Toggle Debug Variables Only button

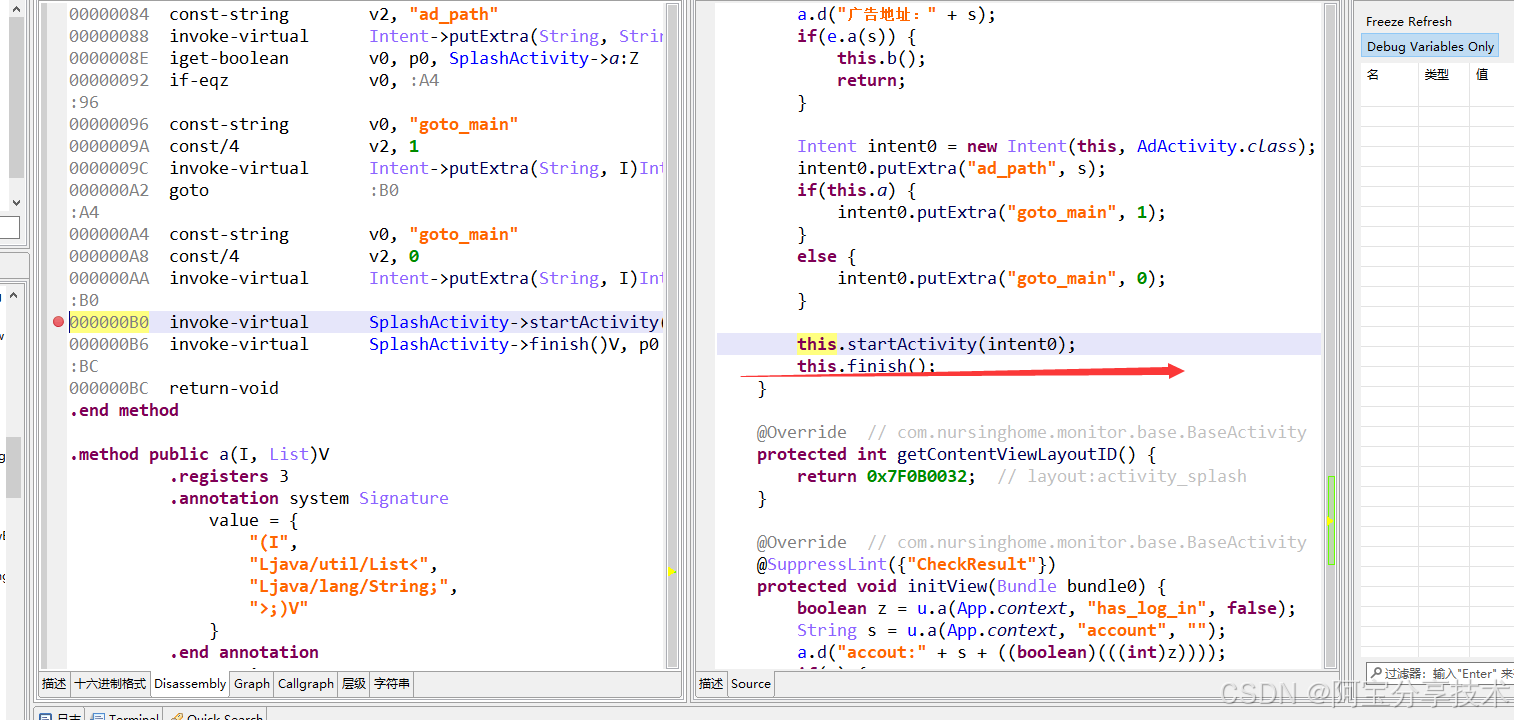[x=1430, y=46]
